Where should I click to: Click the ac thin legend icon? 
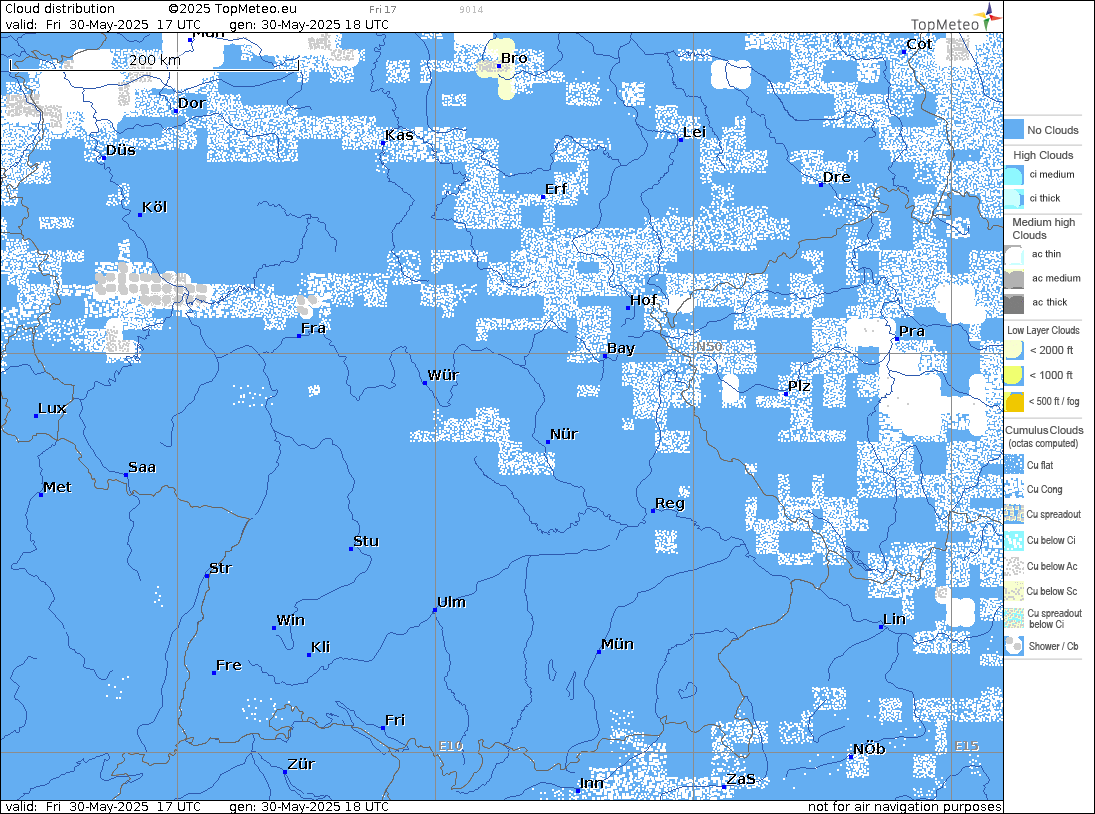click(1014, 254)
